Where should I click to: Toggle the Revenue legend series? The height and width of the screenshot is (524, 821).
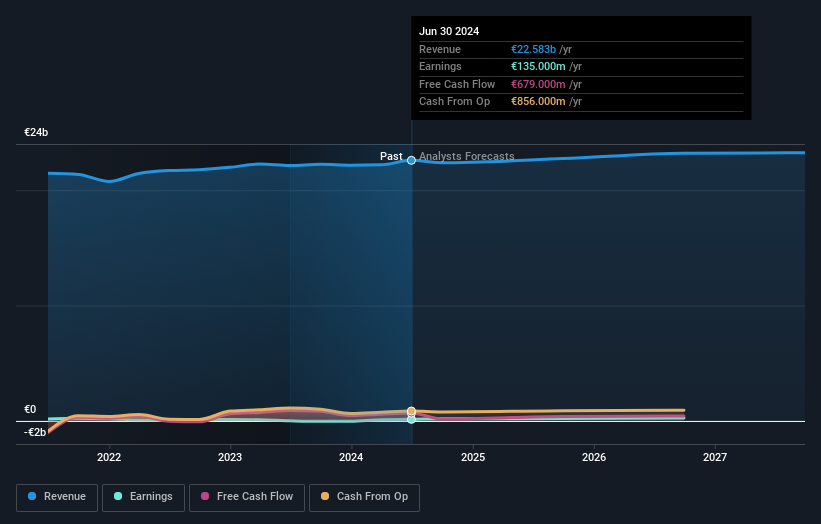(57, 497)
